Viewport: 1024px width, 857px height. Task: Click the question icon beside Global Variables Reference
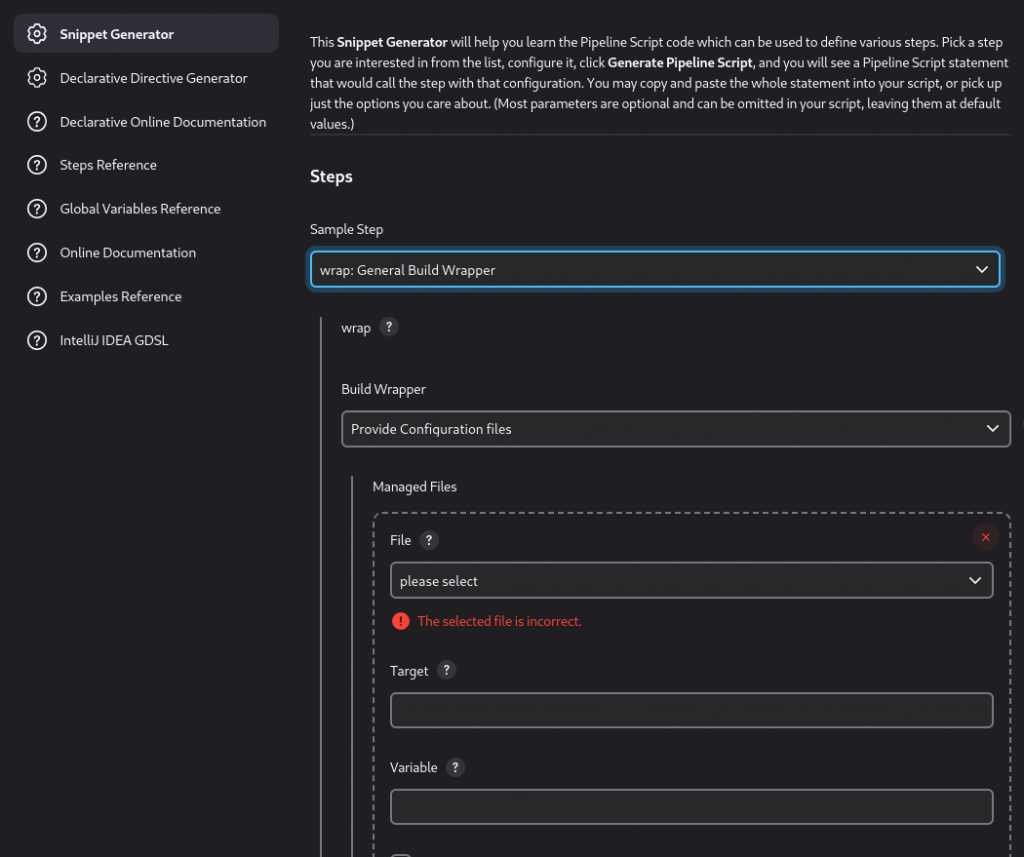click(38, 209)
